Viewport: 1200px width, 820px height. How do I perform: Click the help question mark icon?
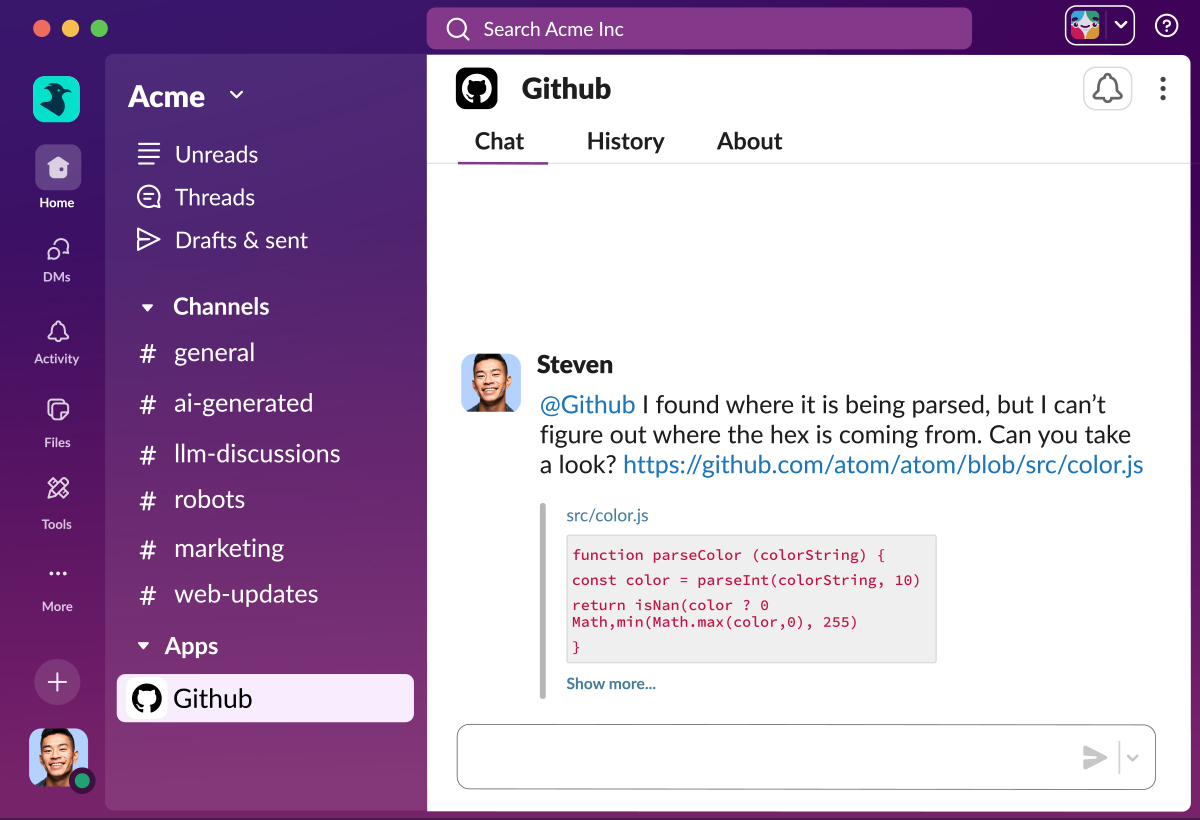[x=1166, y=26]
